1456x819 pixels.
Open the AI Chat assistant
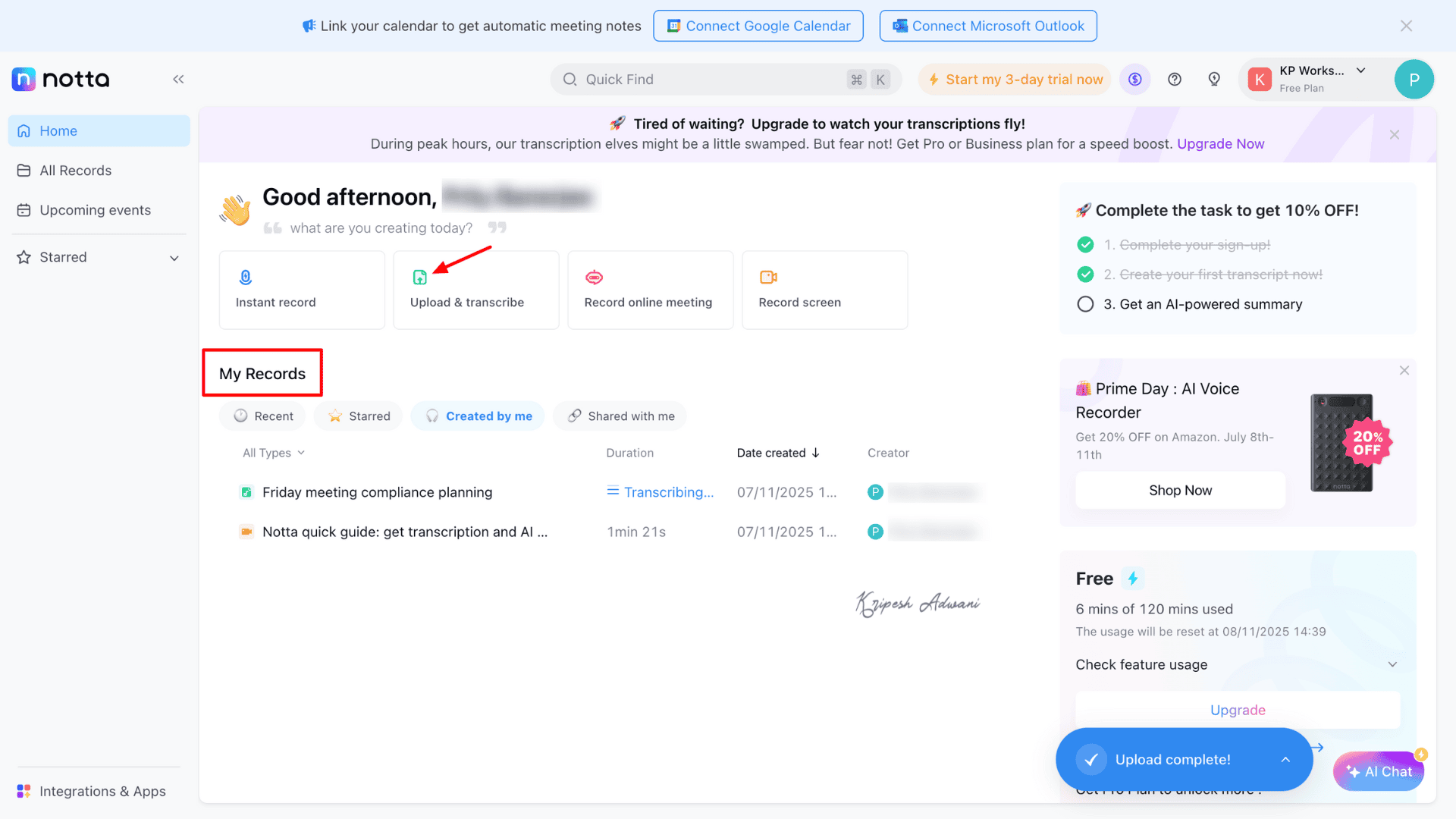pos(1378,771)
